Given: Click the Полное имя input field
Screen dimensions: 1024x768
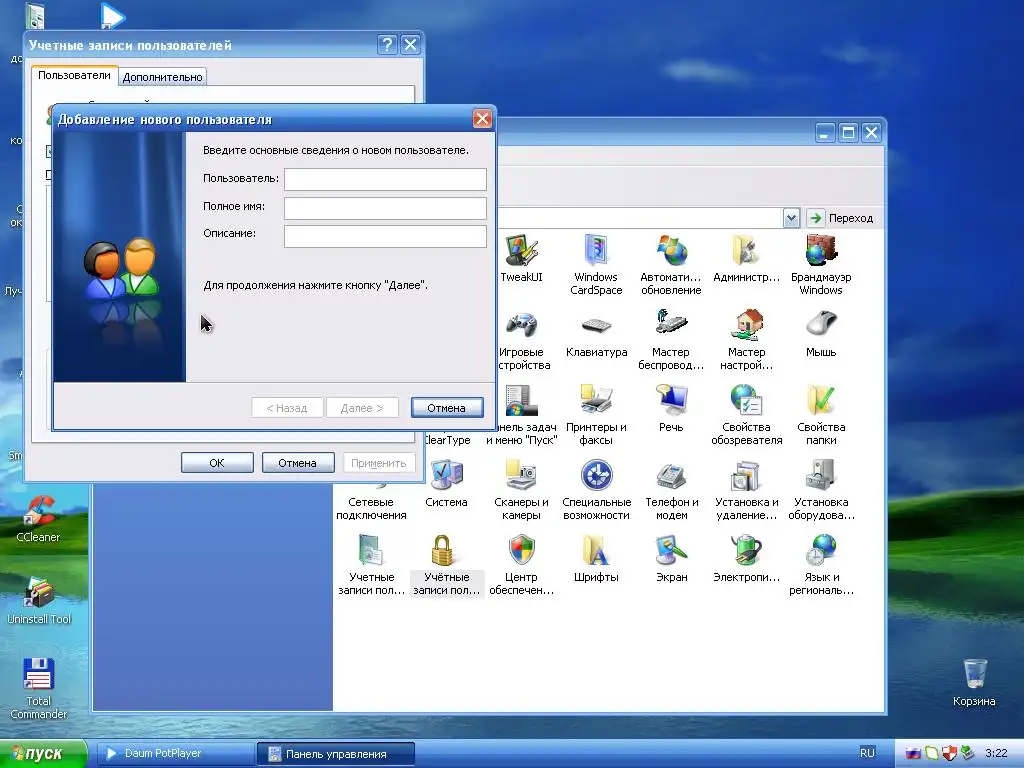Looking at the screenshot, I should 385,207.
